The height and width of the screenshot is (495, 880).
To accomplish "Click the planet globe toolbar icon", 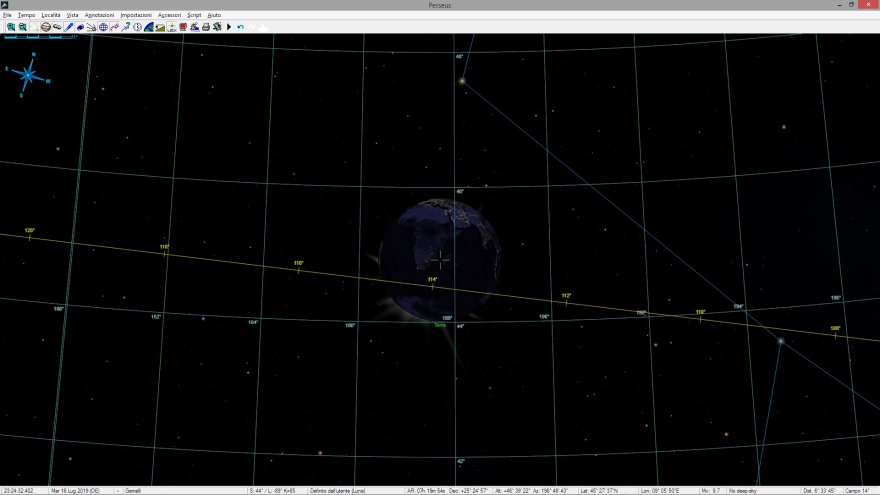I will 45,27.
